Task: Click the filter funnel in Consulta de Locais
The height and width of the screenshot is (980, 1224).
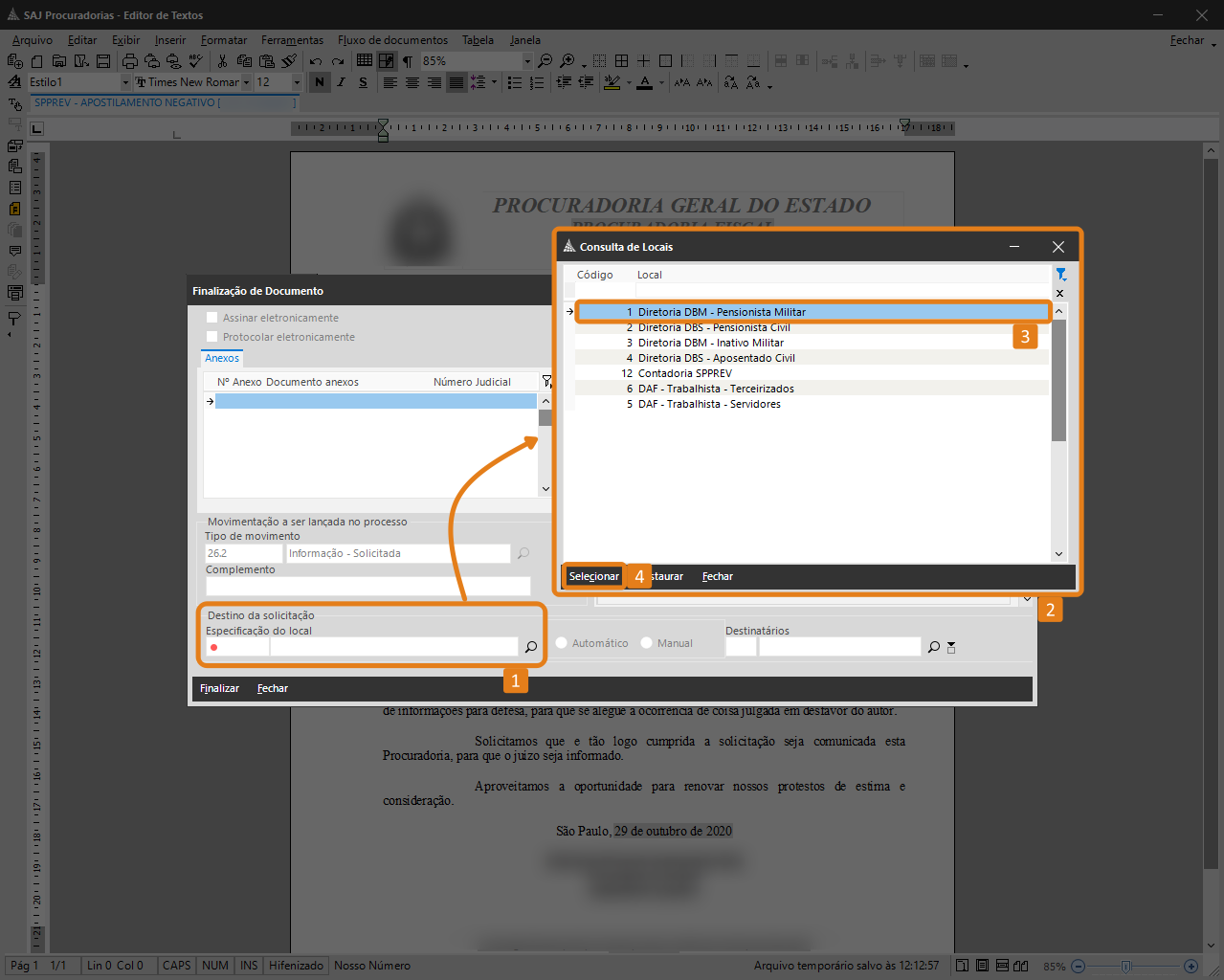Action: [x=1060, y=275]
